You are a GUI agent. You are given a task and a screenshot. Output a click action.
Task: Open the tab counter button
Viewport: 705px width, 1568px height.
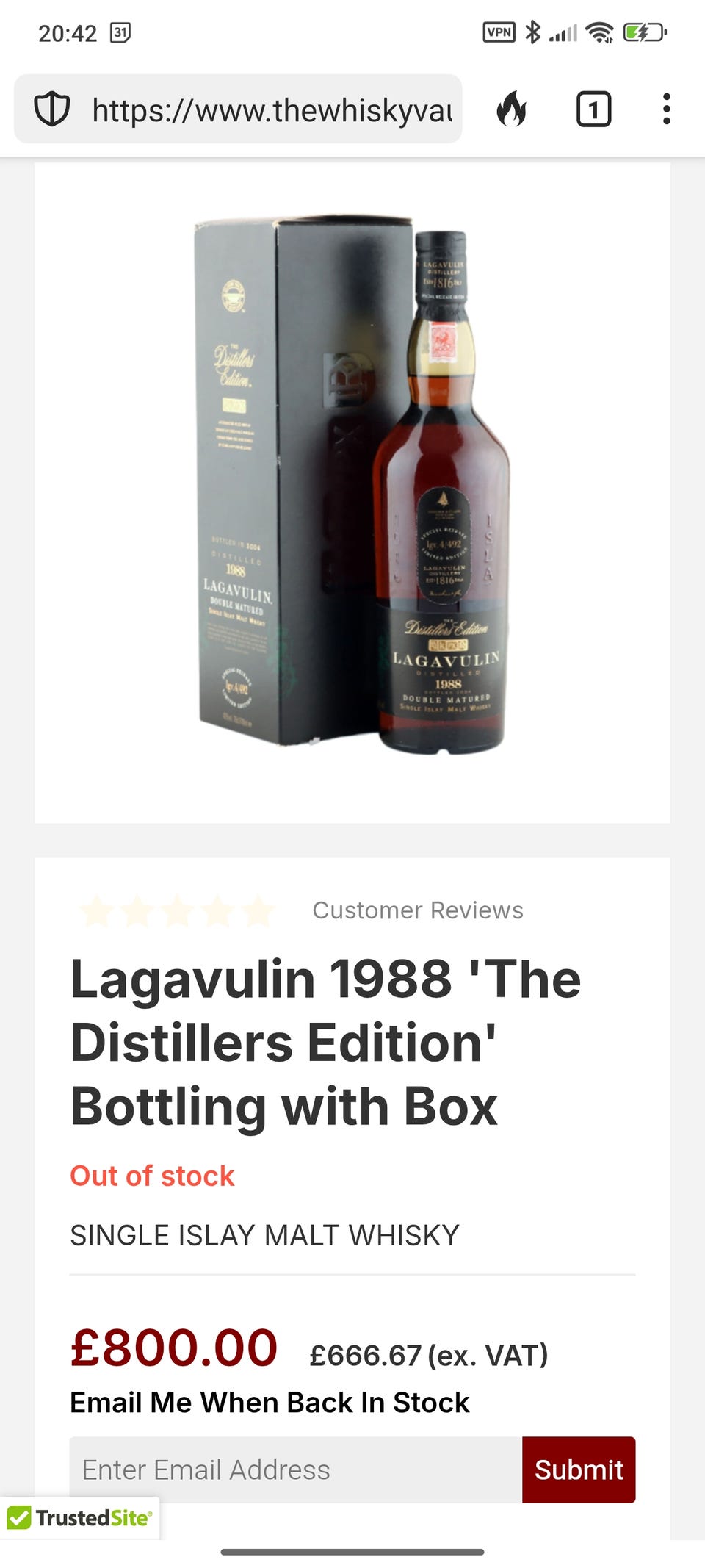coord(593,109)
